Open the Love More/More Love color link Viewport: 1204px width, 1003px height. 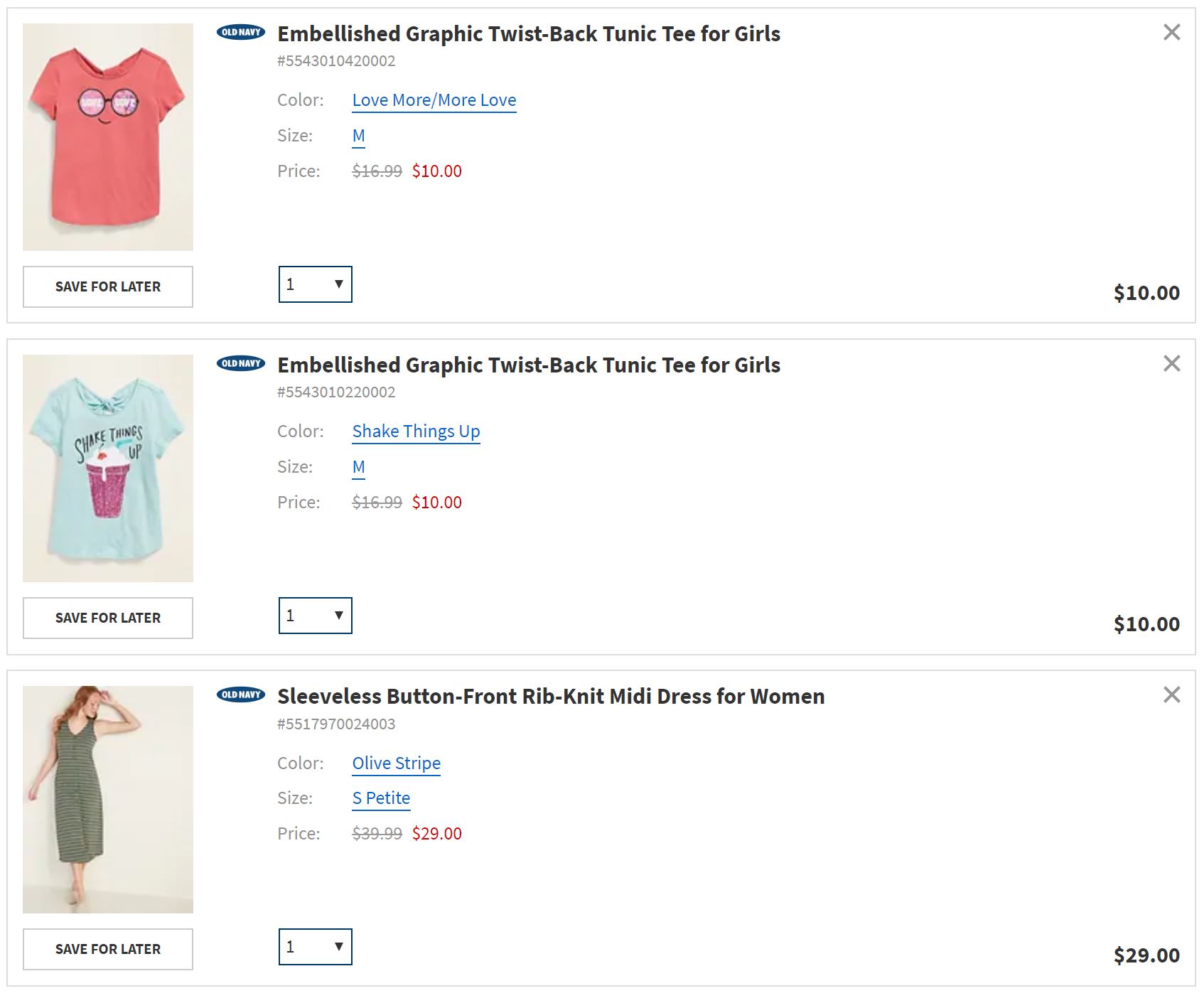point(434,100)
